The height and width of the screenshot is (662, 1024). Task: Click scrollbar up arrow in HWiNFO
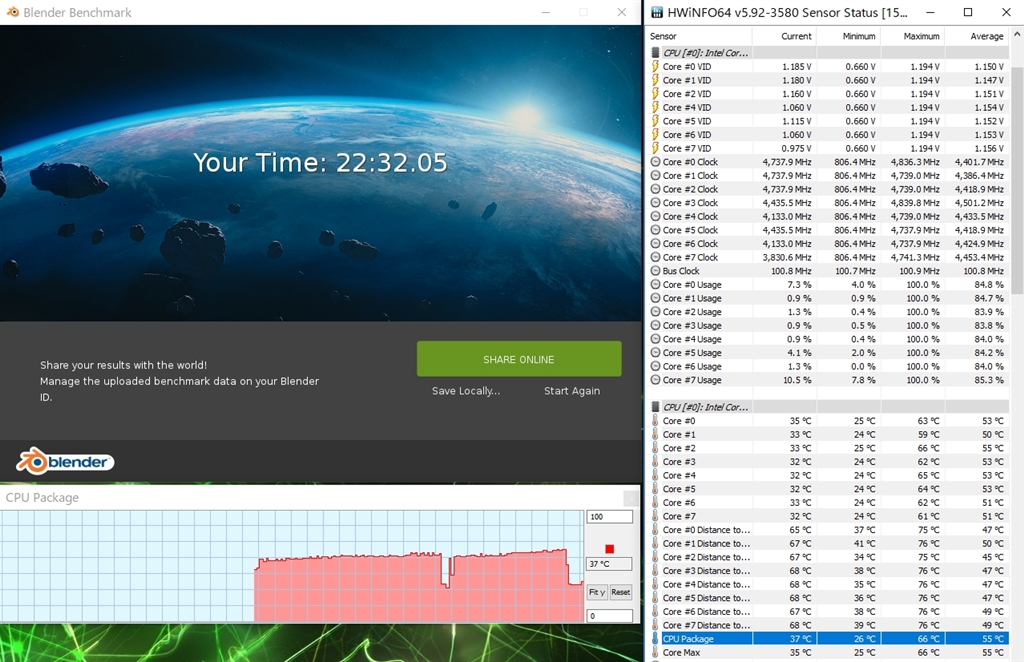click(x=1017, y=36)
